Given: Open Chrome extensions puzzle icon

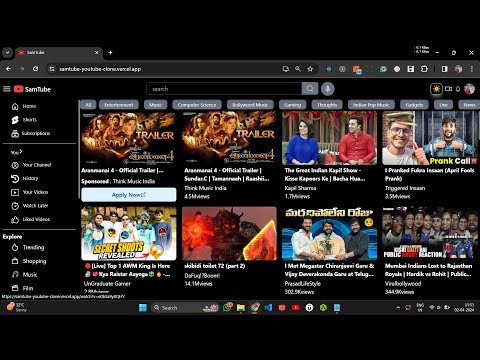Looking at the screenshot, I should (424, 69).
